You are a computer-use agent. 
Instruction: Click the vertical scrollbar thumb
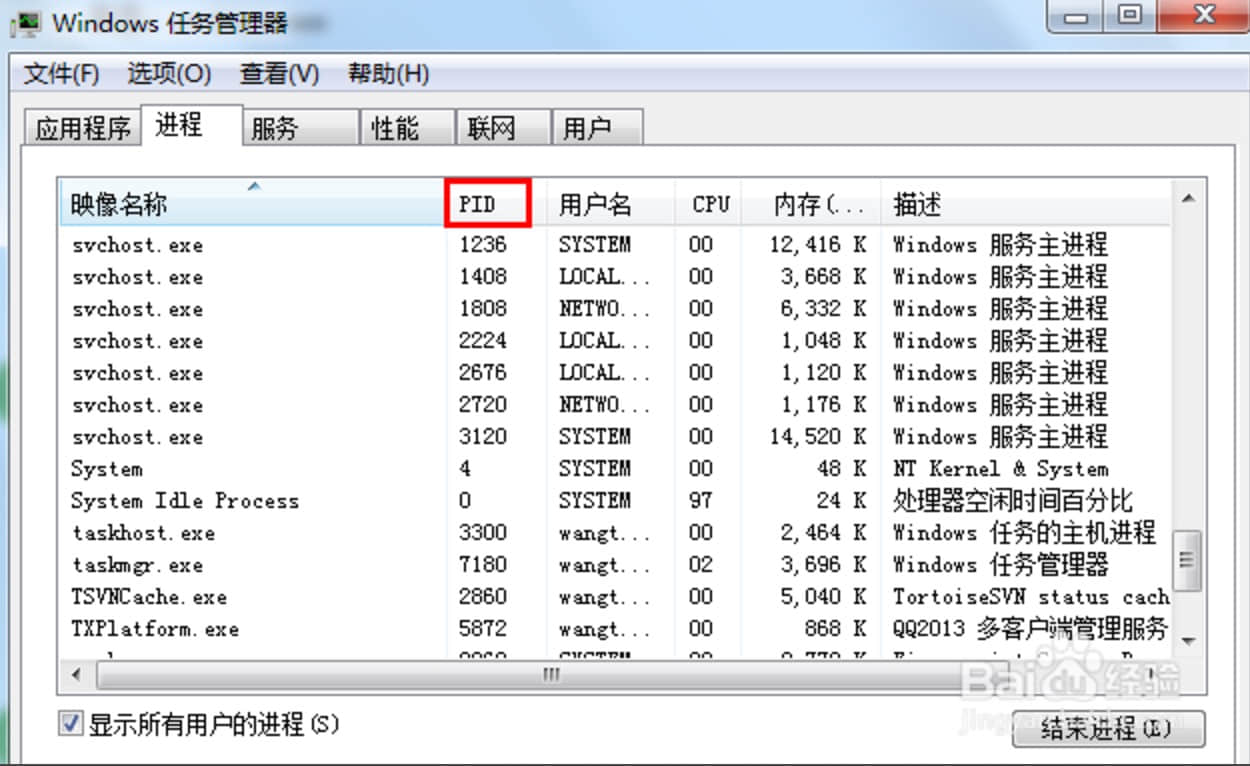click(x=1188, y=558)
